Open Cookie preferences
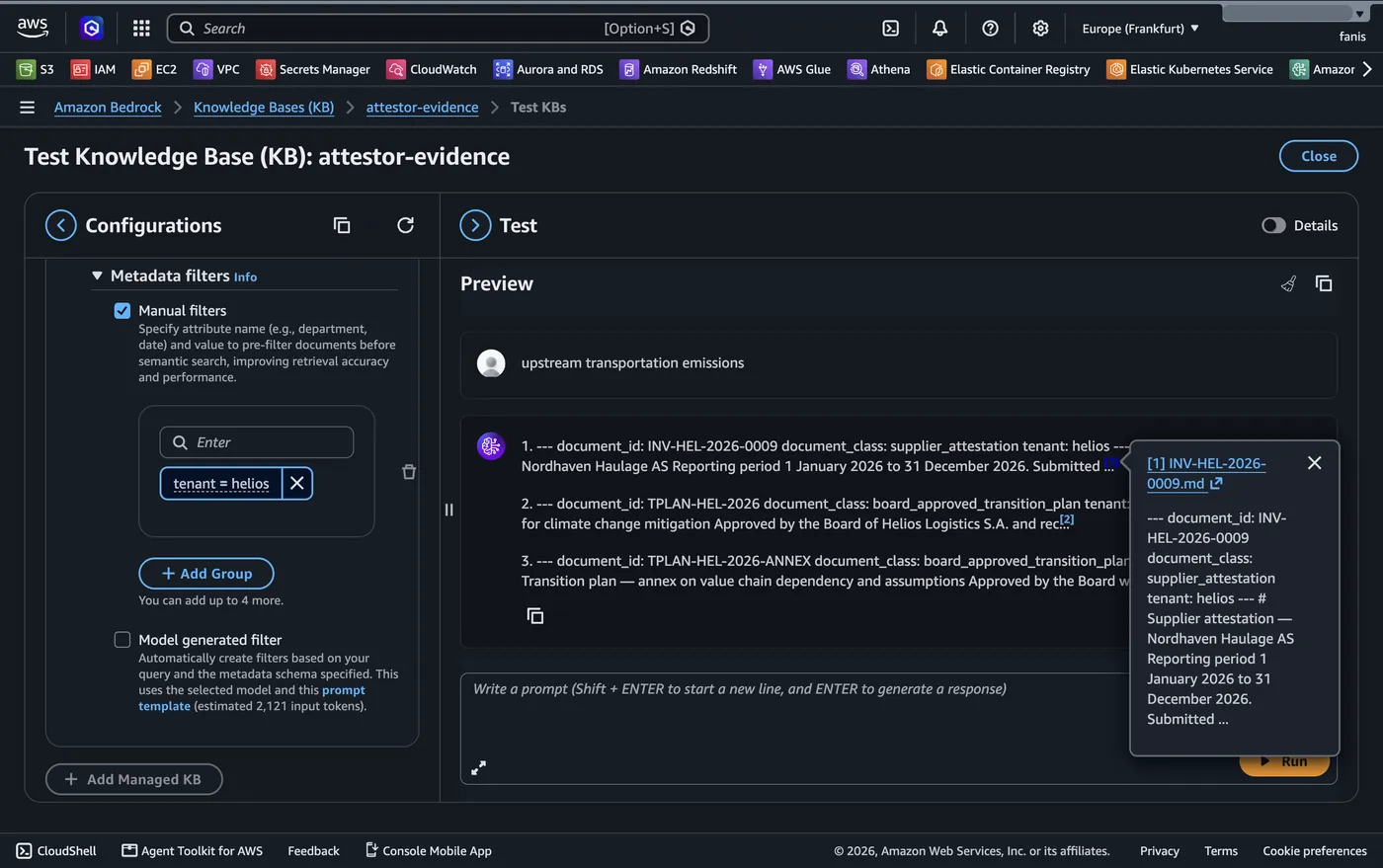The width and height of the screenshot is (1383, 868). click(x=1314, y=850)
